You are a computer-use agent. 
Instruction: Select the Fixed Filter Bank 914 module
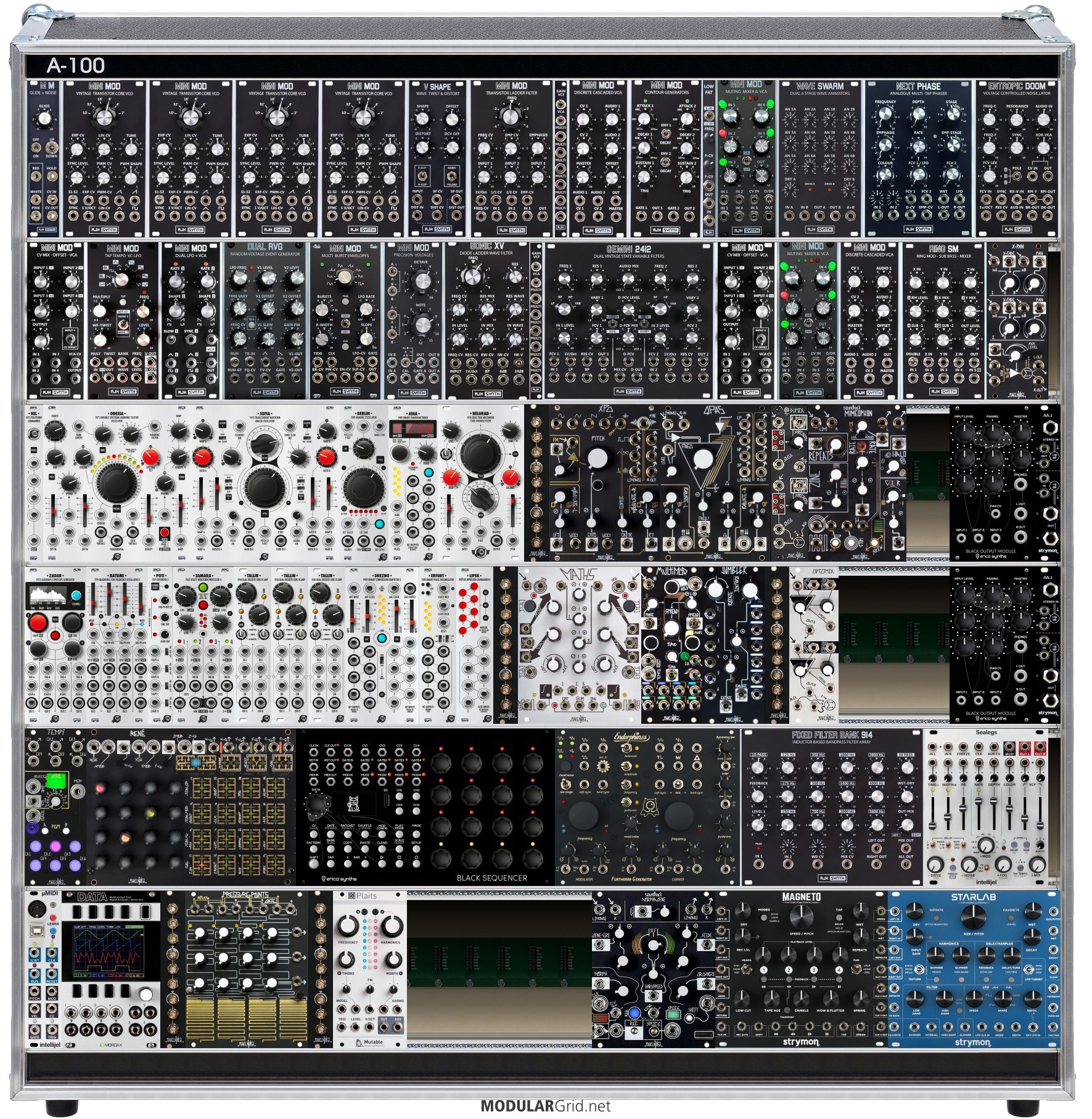point(832,807)
